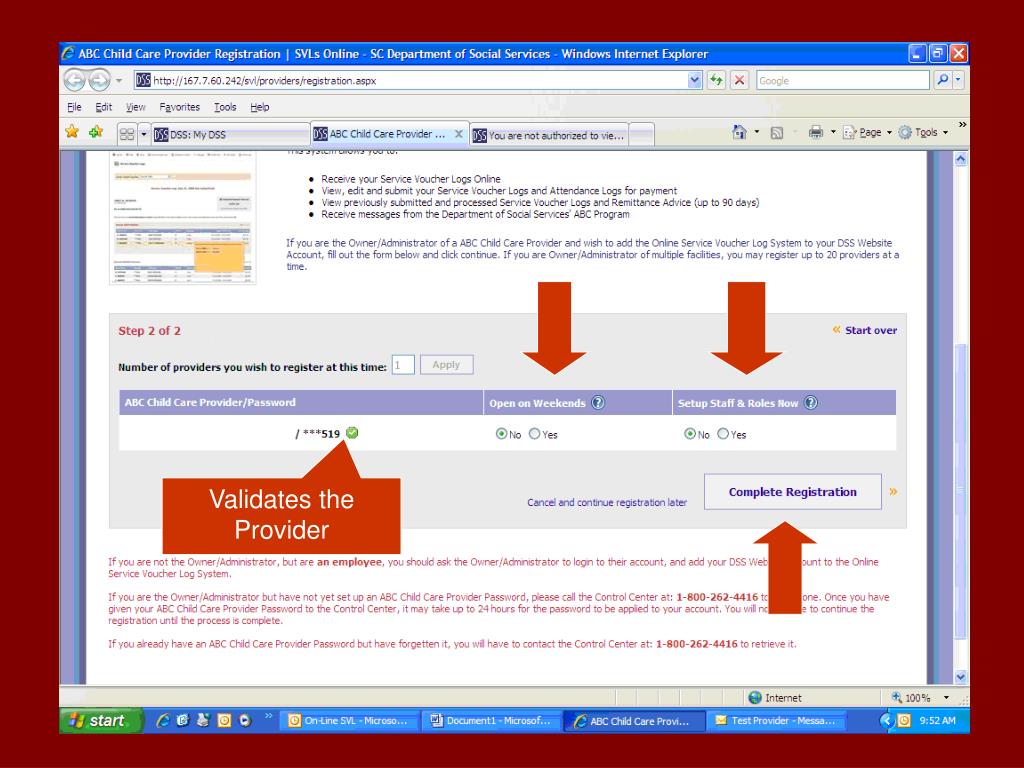Expand hidden system tray icons arrow
Viewport: 1024px width, 768px height.
(x=886, y=720)
